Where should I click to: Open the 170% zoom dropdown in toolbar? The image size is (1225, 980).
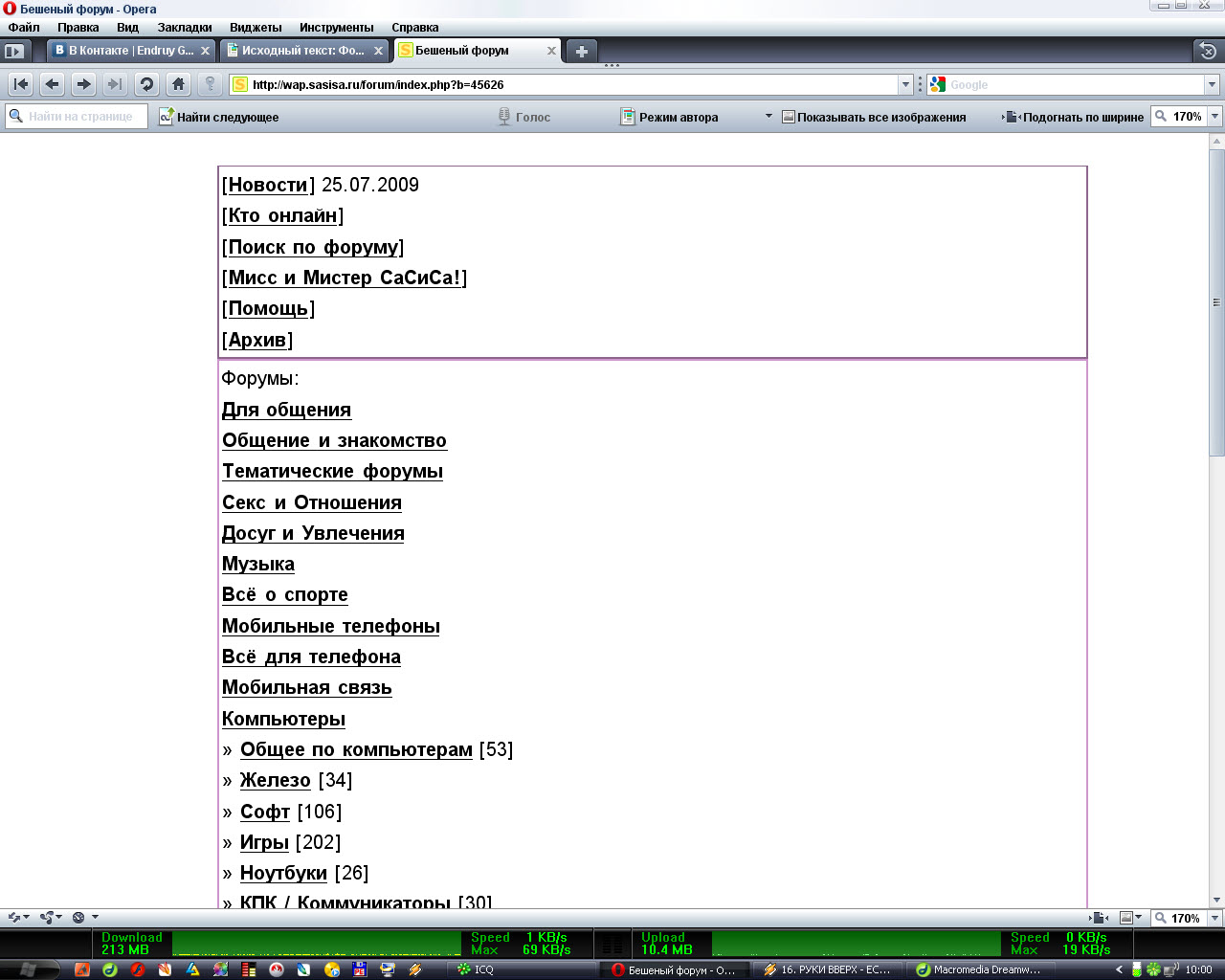[1214, 117]
